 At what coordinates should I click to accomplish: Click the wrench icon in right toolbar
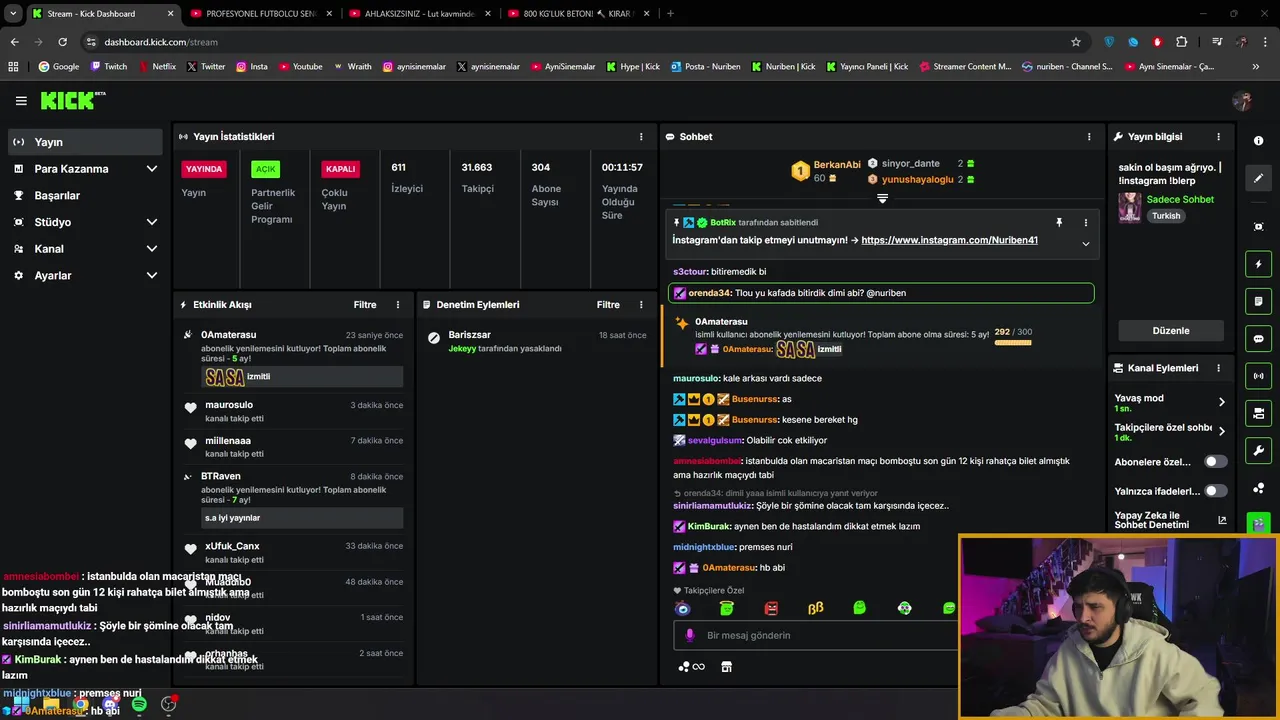pos(1258,451)
